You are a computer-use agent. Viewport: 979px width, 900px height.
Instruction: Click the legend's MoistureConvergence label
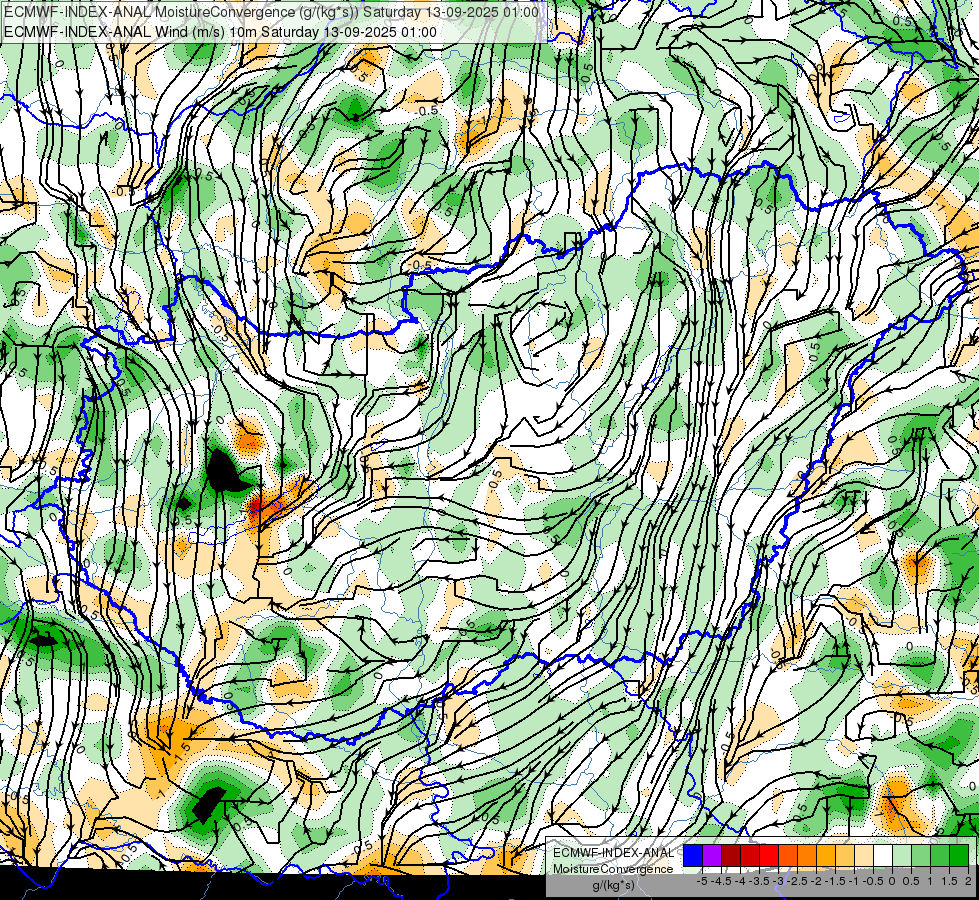pos(613,869)
